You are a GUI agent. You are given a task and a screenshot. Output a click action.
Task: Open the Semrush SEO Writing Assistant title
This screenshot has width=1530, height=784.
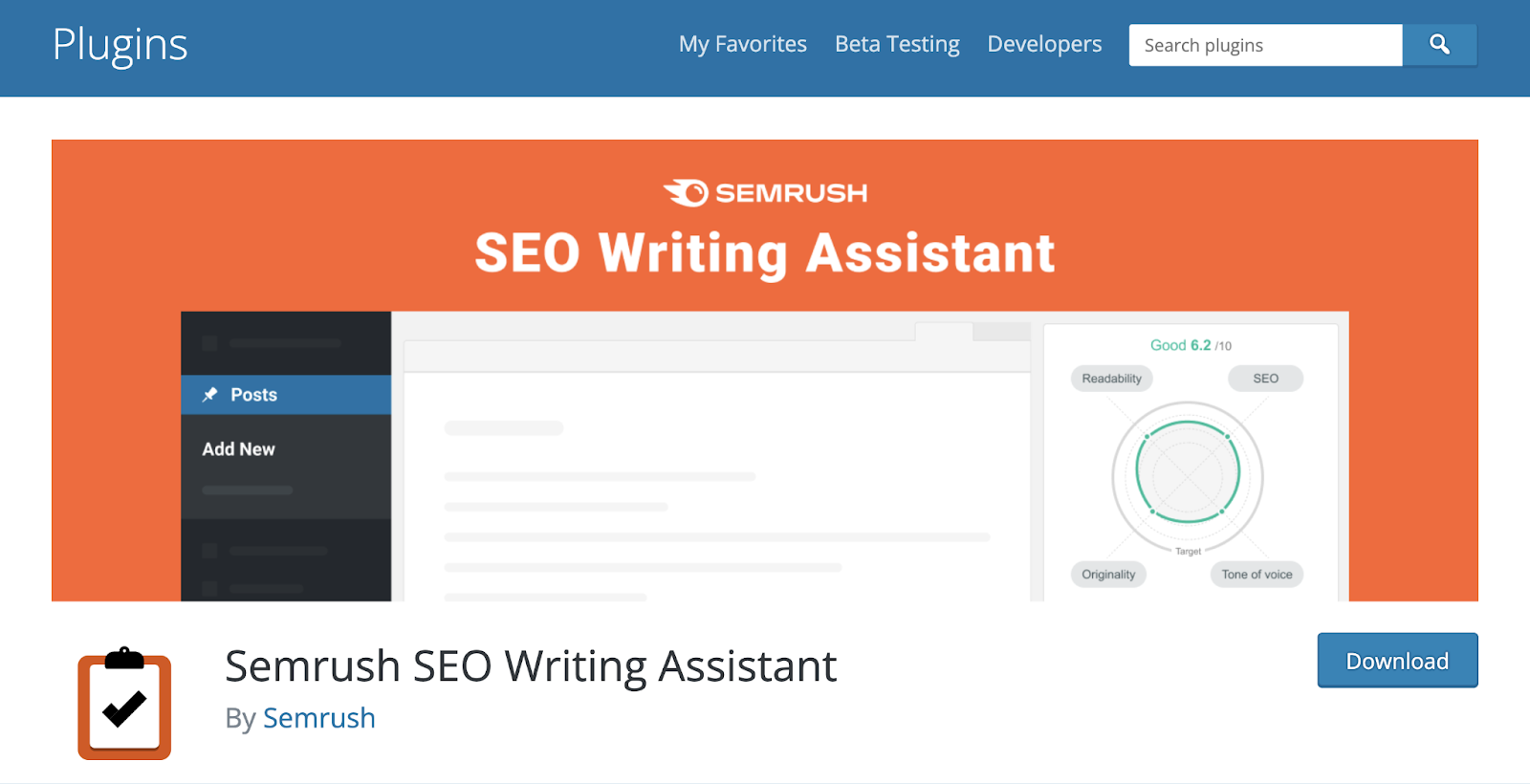pyautogui.click(x=530, y=666)
